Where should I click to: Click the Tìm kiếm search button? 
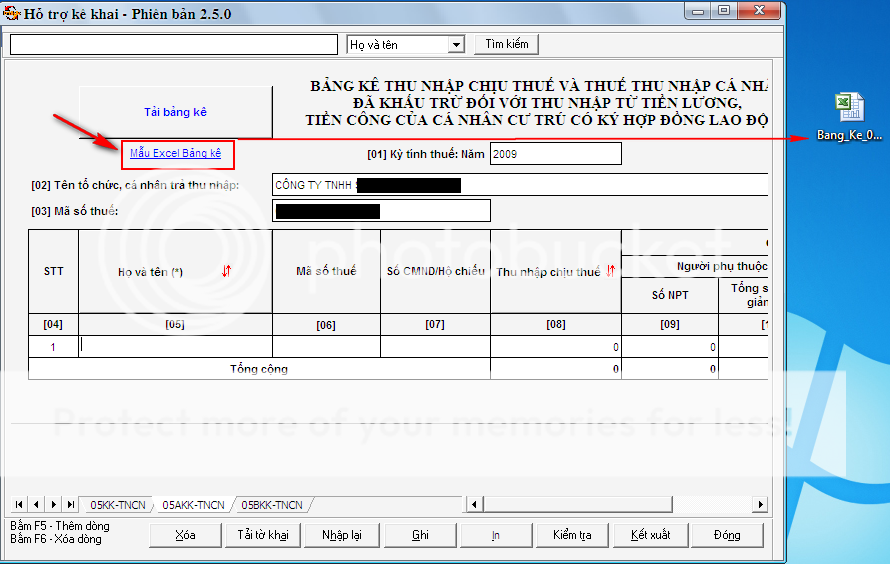[x=507, y=45]
